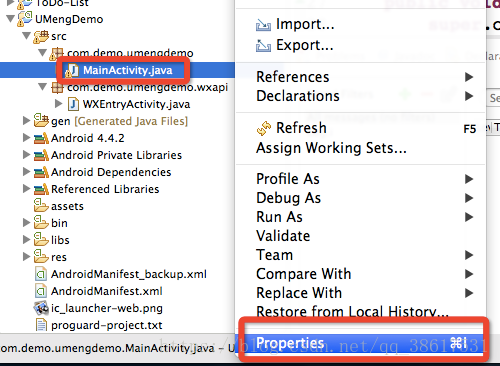Viewport: 500px width, 366px height.
Task: Collapse the com.demo.umengdemo package
Action: pyautogui.click(x=42, y=53)
